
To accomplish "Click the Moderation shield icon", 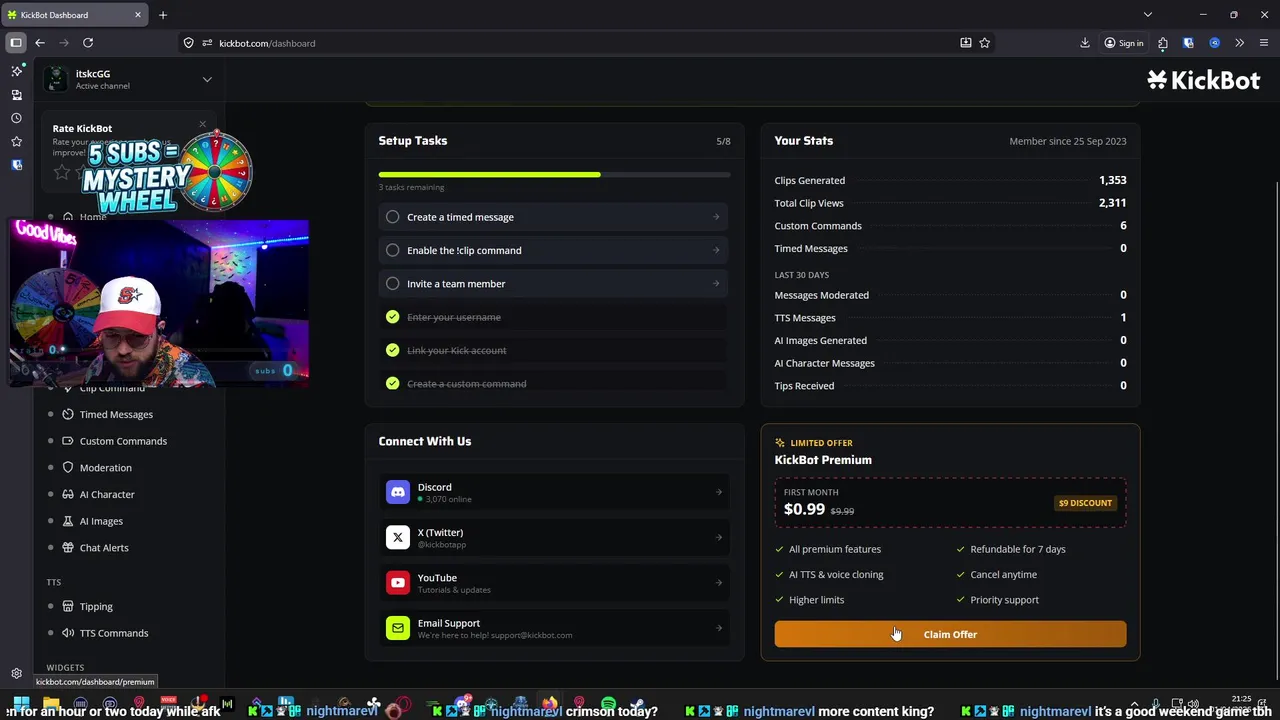I will click(x=68, y=468).
